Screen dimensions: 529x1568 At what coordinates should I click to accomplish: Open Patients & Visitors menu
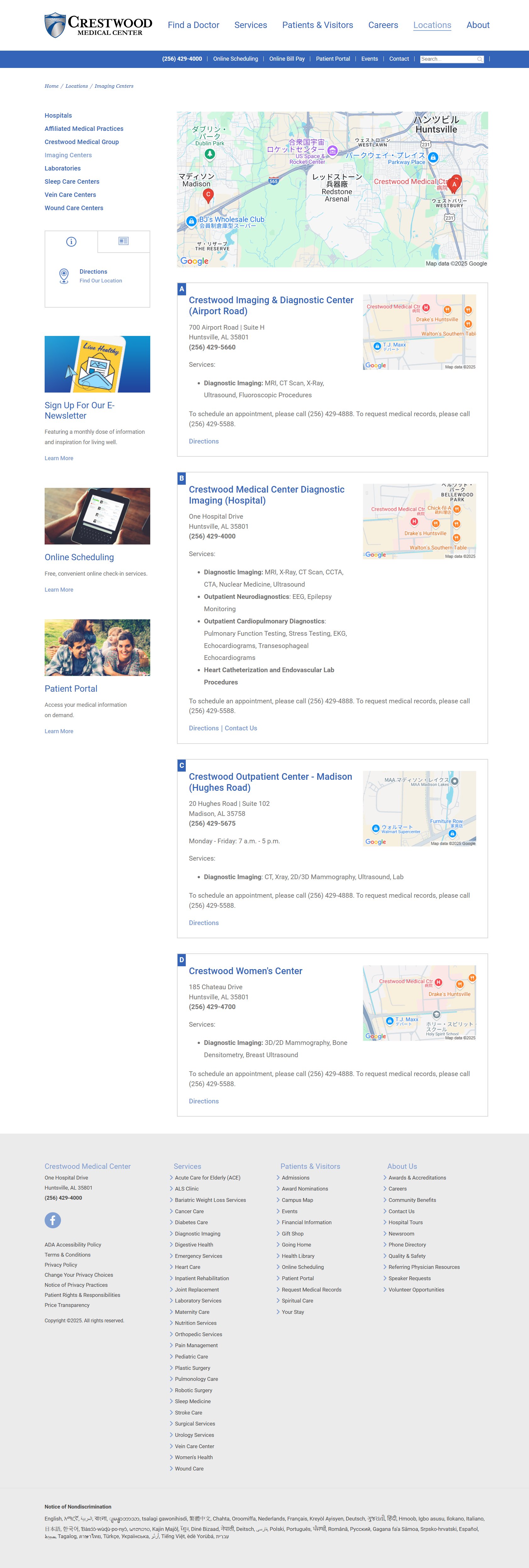coord(317,25)
